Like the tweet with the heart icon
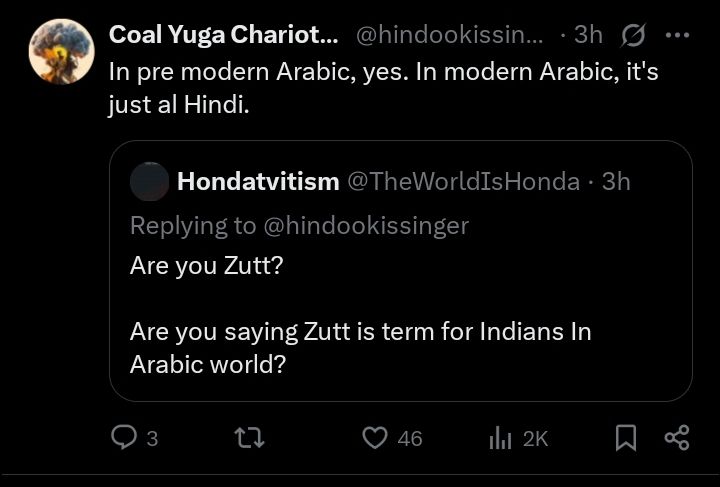 [x=374, y=438]
